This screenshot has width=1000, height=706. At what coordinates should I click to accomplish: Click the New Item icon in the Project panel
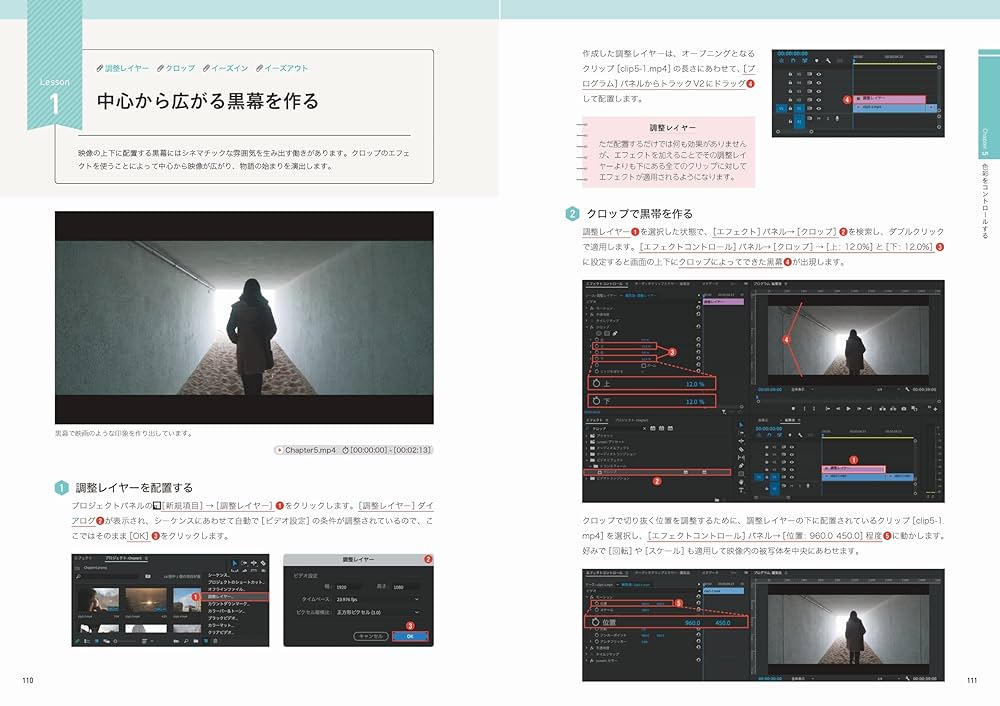206,641
